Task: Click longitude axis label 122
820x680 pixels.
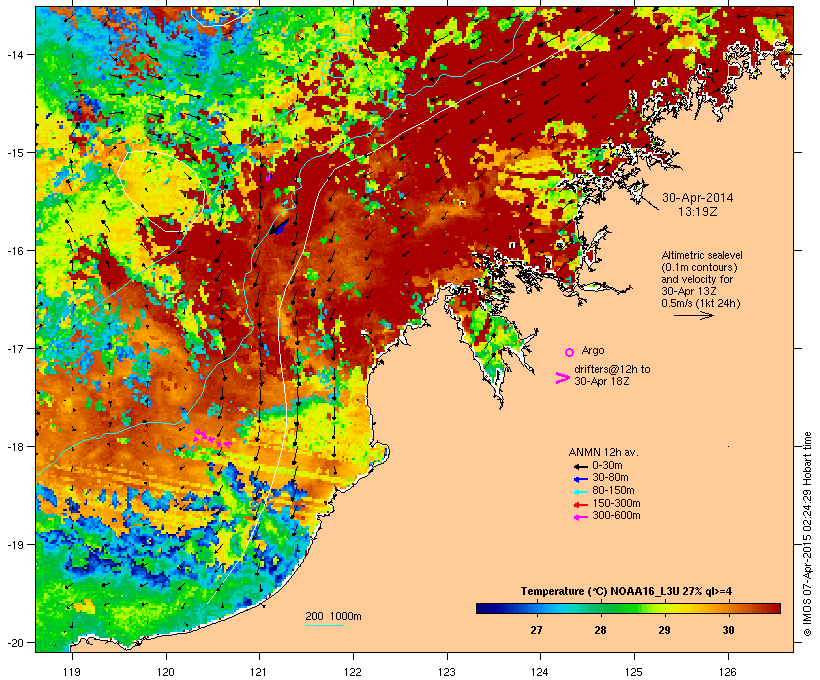Action: [x=353, y=672]
